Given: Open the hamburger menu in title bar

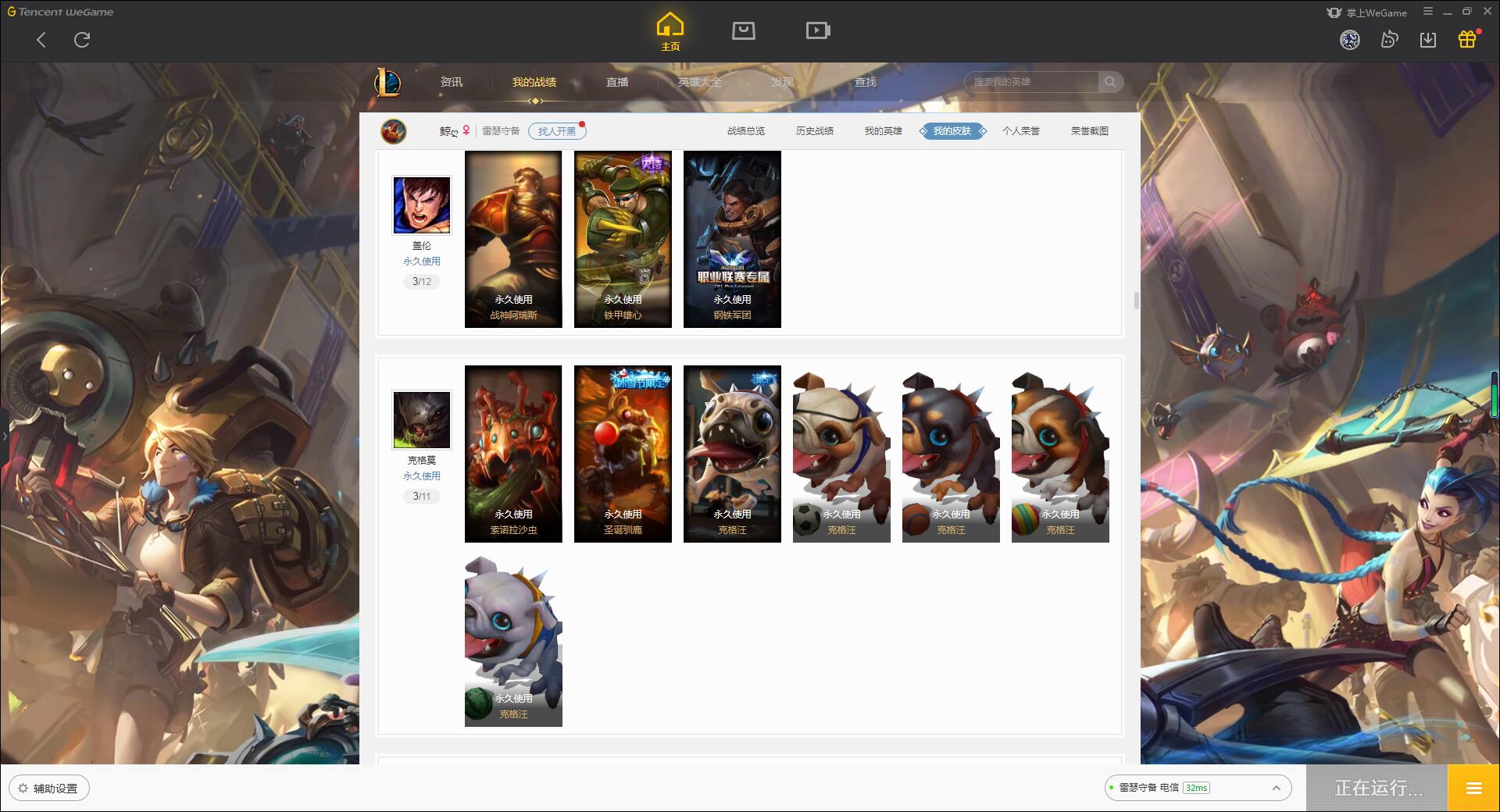Looking at the screenshot, I should coord(1428,12).
